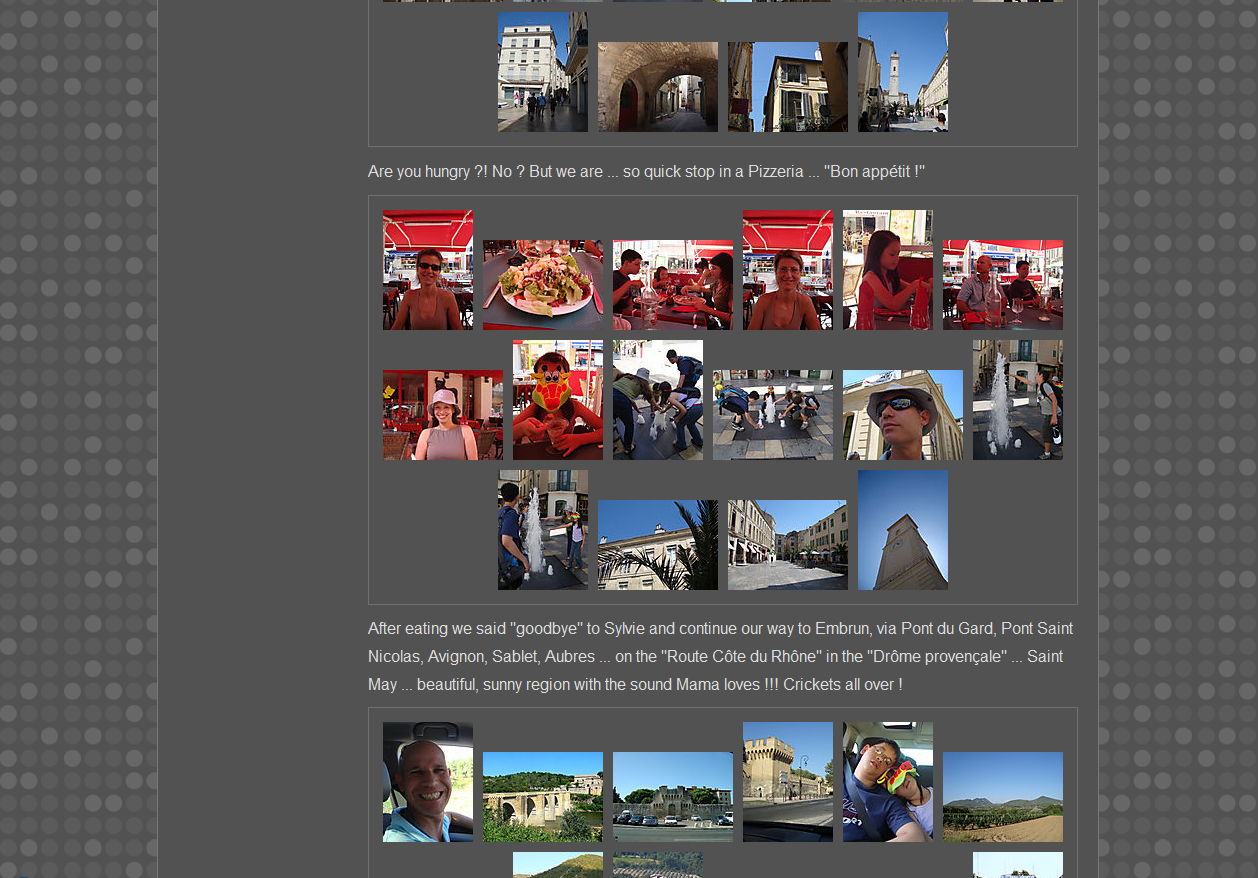Open the two men at restaurant table photo

pos(1002,285)
